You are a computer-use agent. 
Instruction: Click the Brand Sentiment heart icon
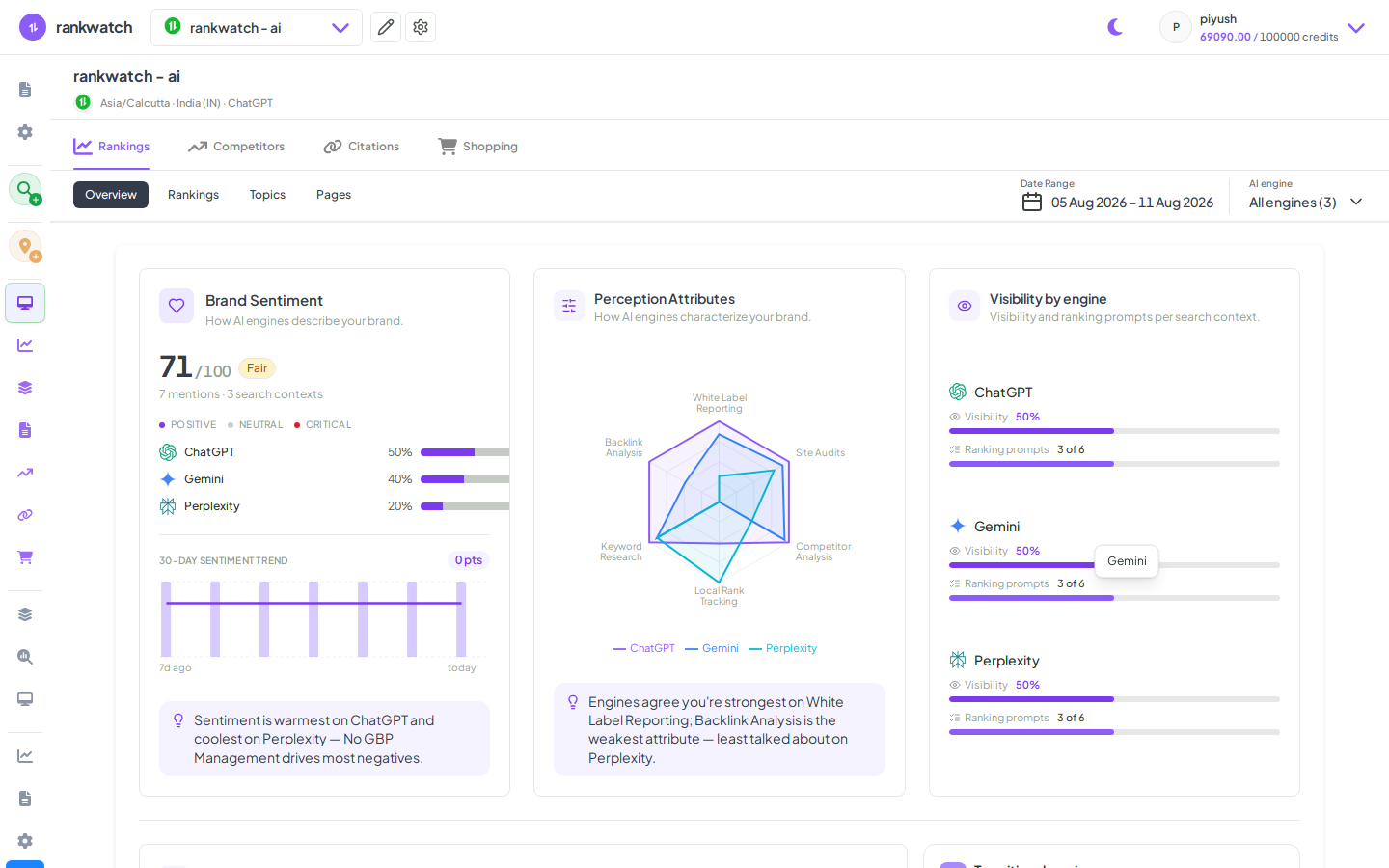(177, 306)
